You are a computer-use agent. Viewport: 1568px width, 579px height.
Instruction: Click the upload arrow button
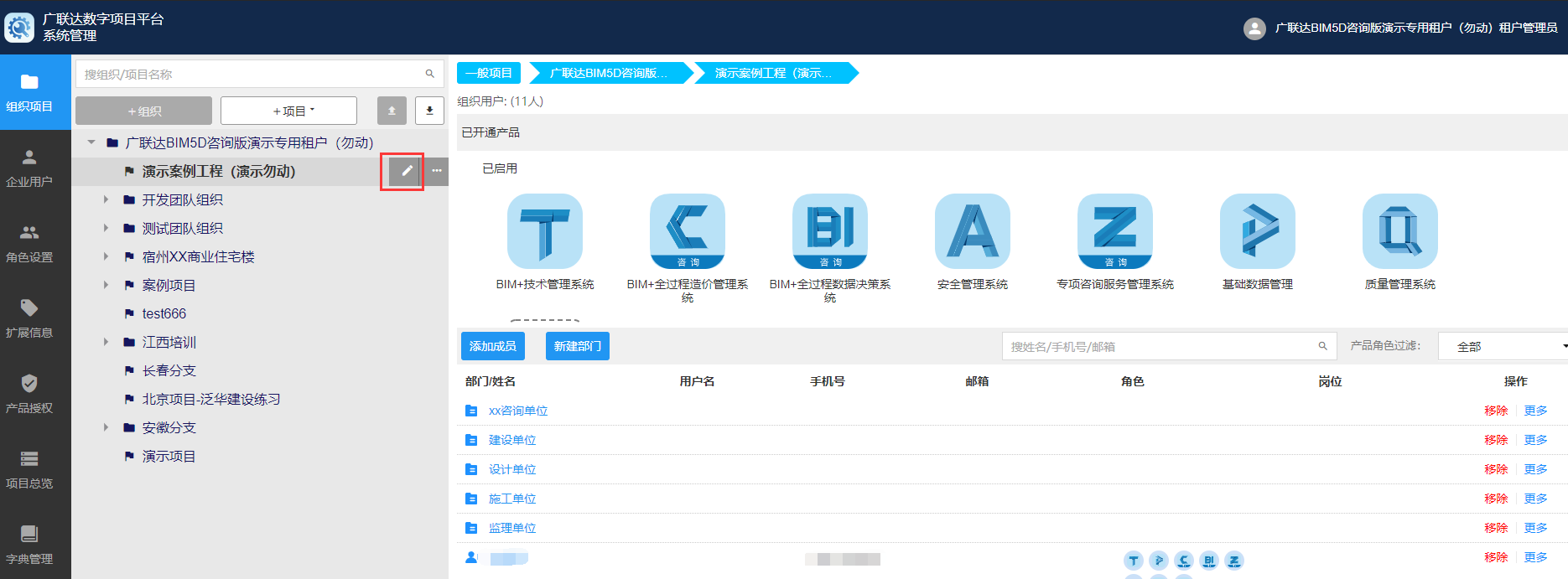(392, 111)
